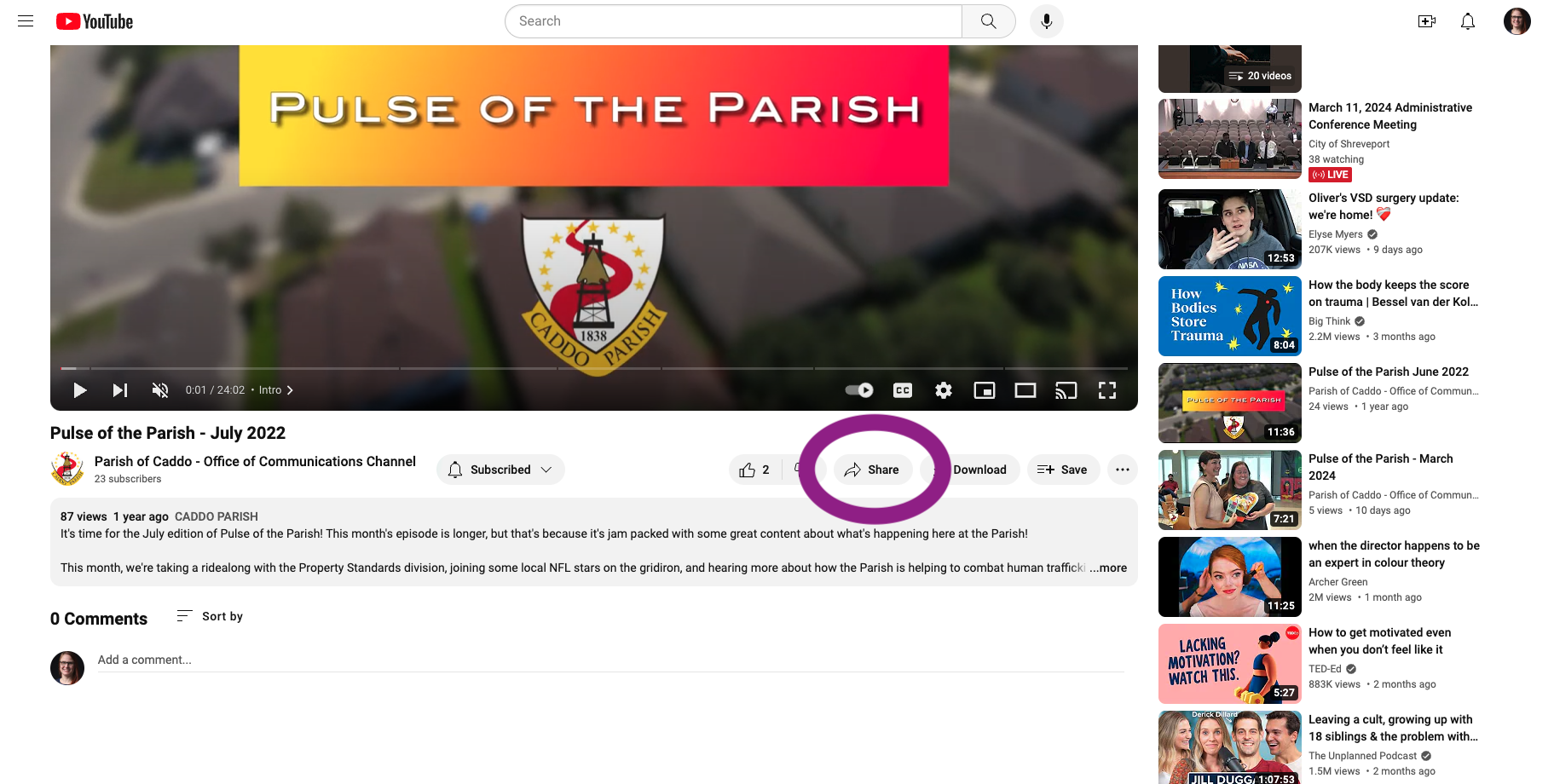This screenshot has width=1554, height=784.
Task: Open the Create video icon
Action: pos(1426,21)
